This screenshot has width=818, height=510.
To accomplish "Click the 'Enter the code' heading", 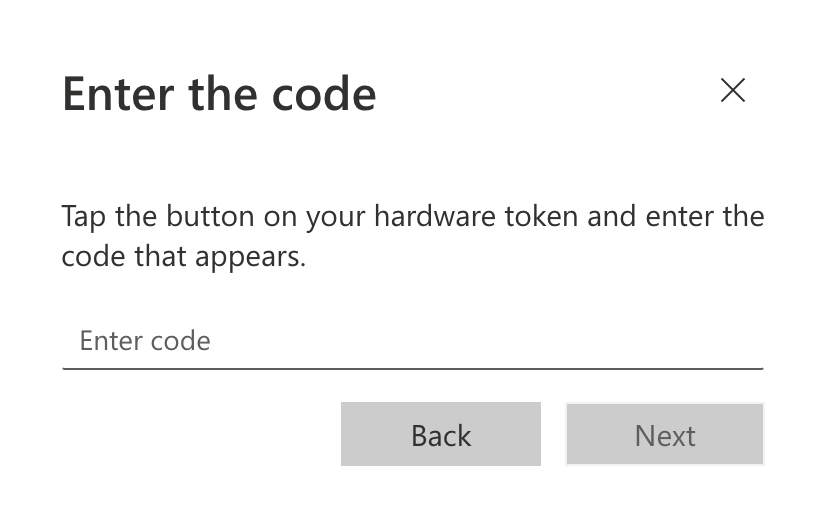I will coord(219,94).
